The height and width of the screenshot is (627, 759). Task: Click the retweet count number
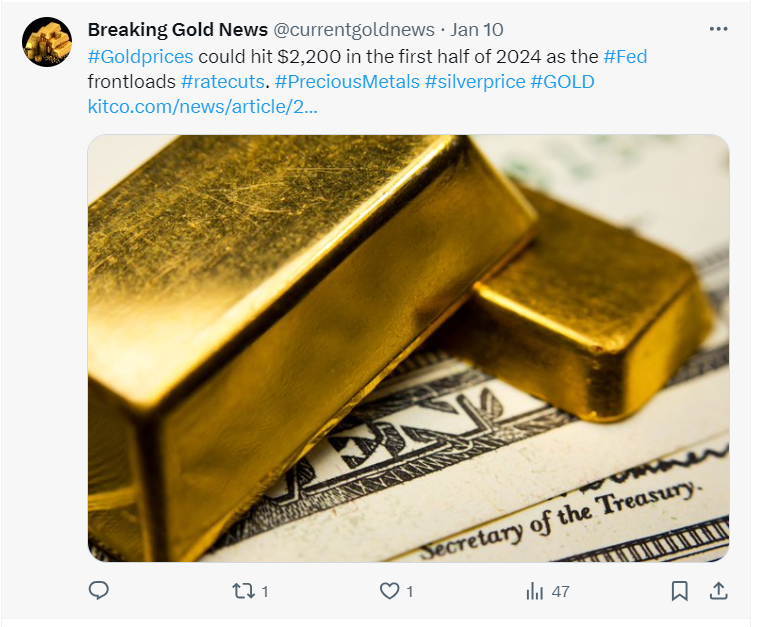[x=265, y=592]
